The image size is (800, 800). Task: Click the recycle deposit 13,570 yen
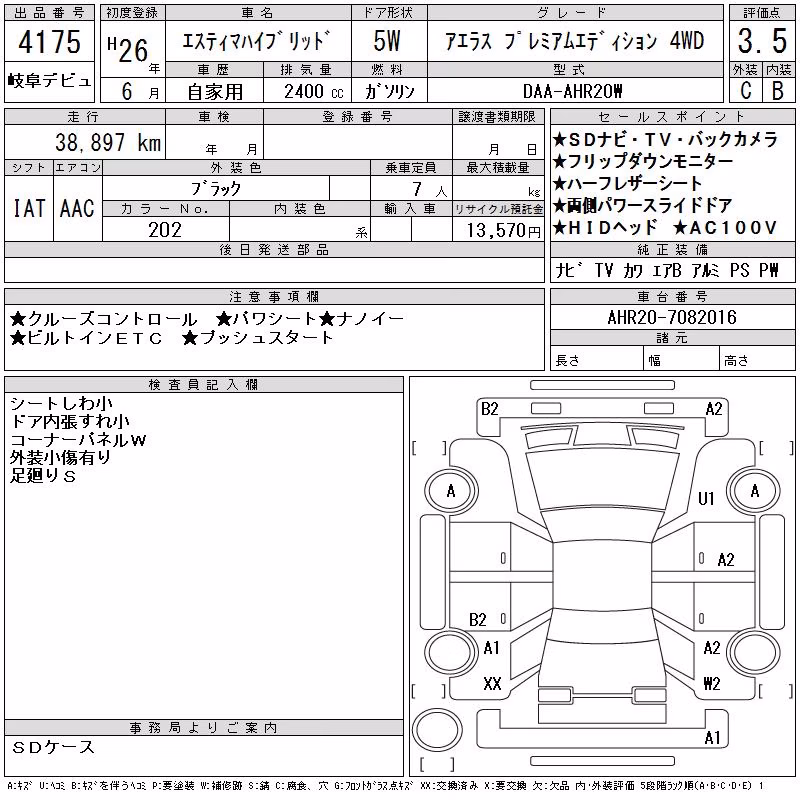point(503,231)
